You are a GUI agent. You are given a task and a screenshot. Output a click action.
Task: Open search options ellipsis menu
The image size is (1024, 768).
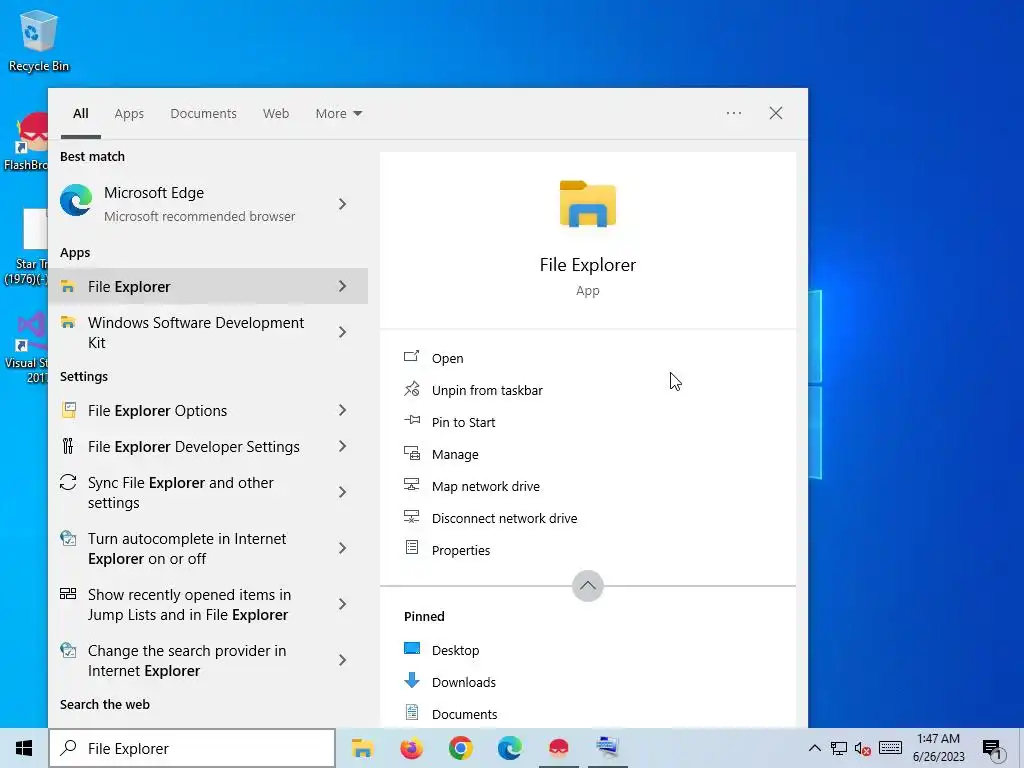(734, 113)
